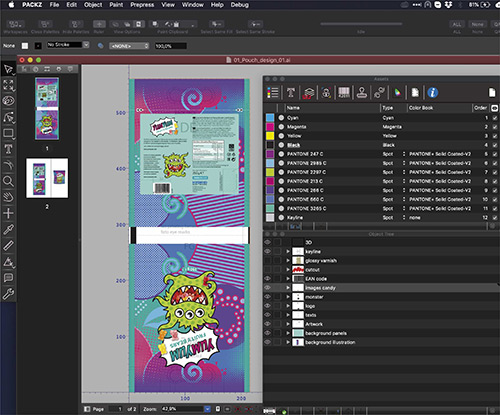
Task: Select the pen path edit tool
Action: (8, 117)
